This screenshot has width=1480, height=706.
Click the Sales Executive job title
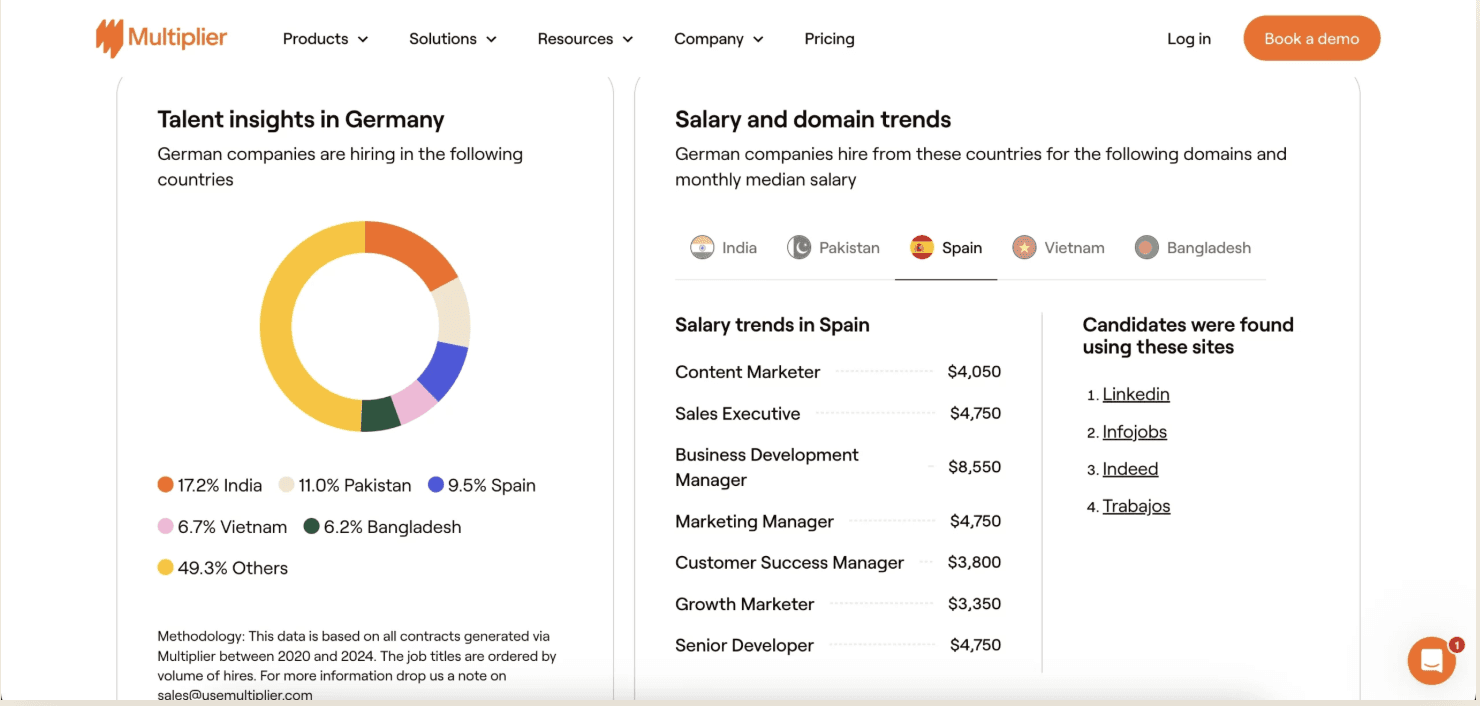[738, 414]
